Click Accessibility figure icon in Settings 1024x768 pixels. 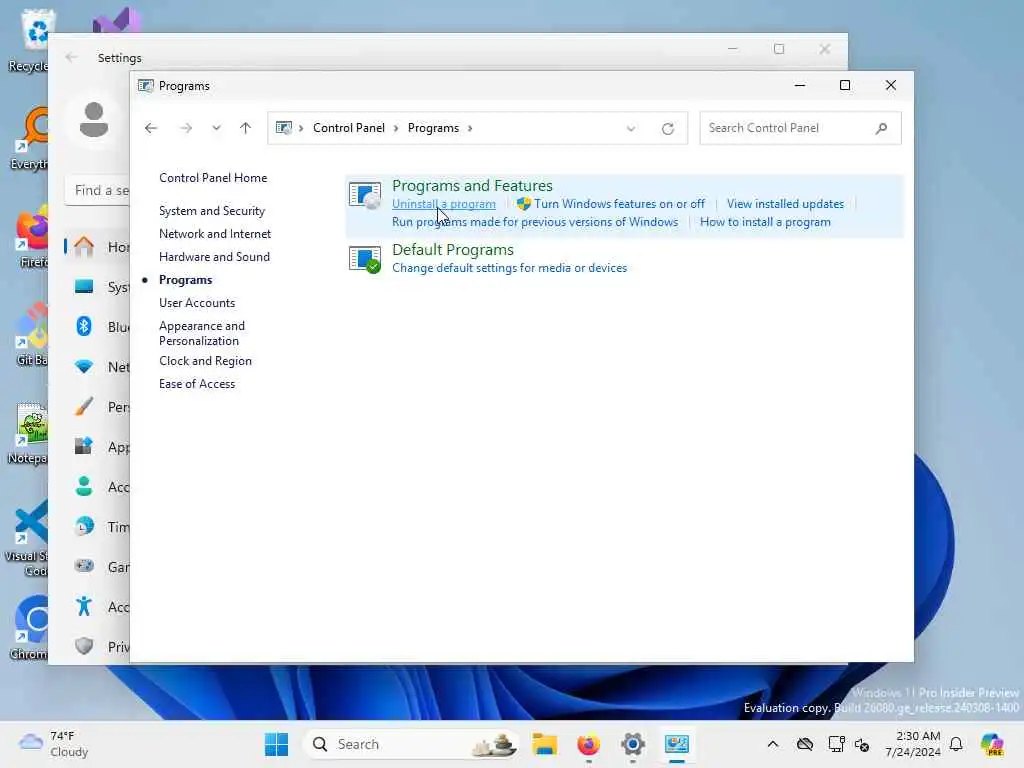[x=84, y=606]
